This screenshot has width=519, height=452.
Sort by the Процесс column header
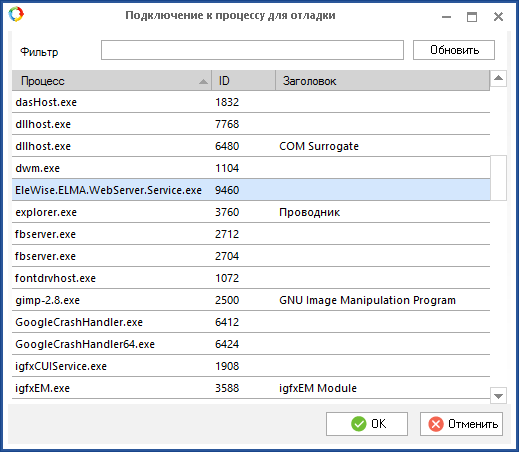click(x=112, y=81)
